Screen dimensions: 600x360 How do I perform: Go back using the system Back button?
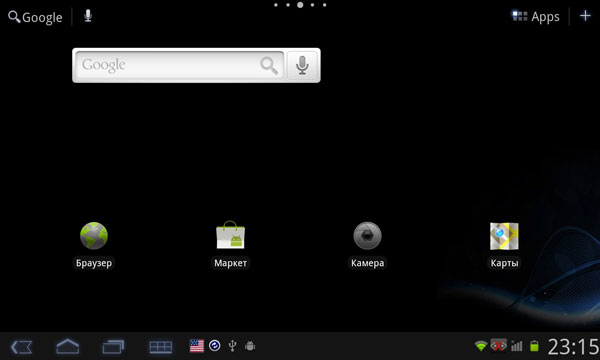pos(21,347)
